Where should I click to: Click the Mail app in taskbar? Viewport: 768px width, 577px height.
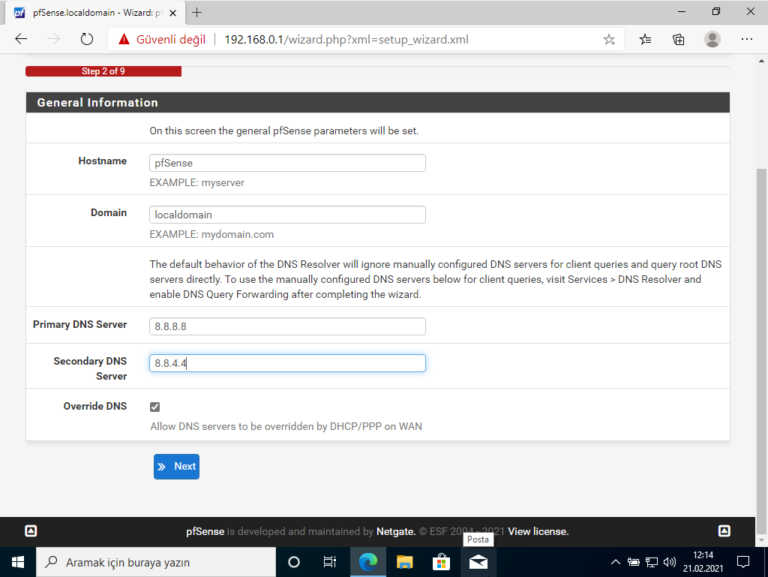[477, 562]
